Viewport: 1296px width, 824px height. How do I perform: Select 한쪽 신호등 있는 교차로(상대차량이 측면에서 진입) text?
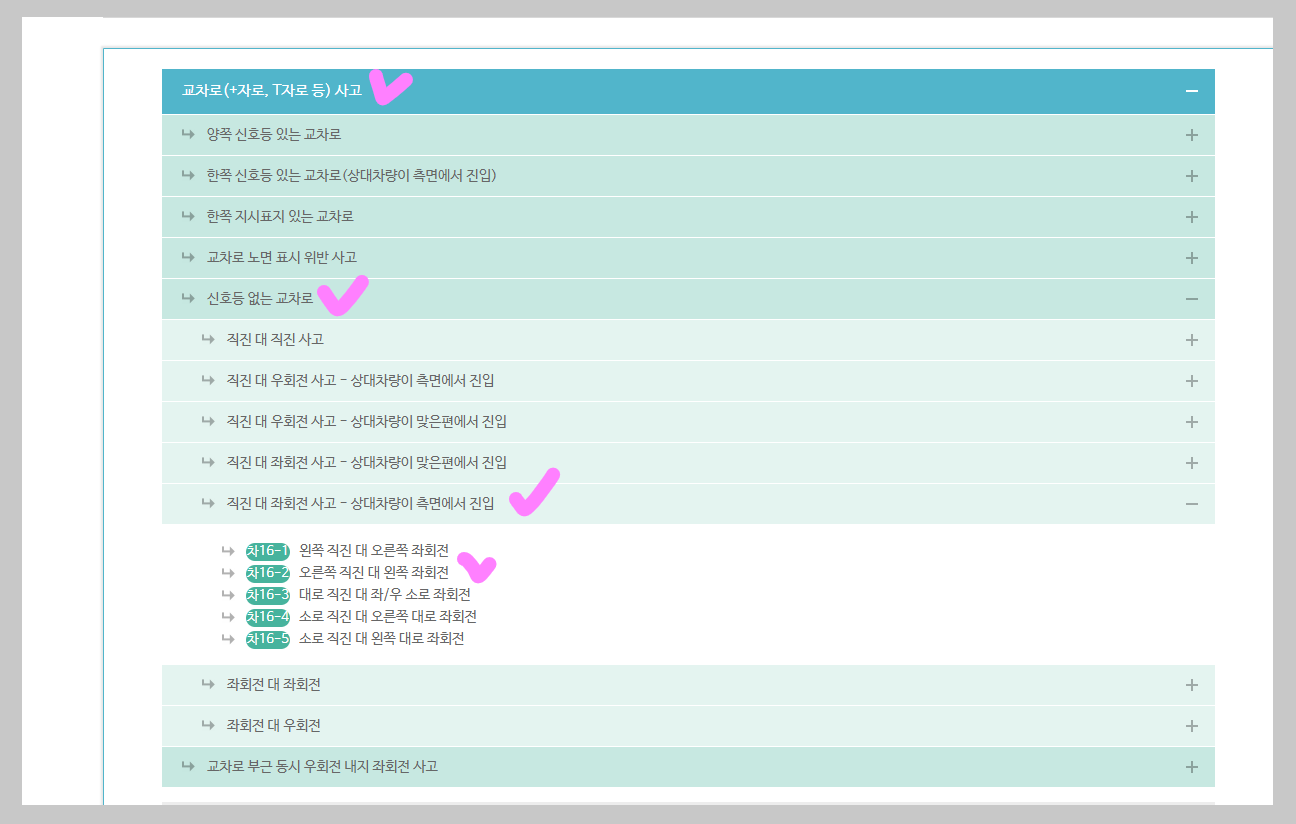[352, 175]
